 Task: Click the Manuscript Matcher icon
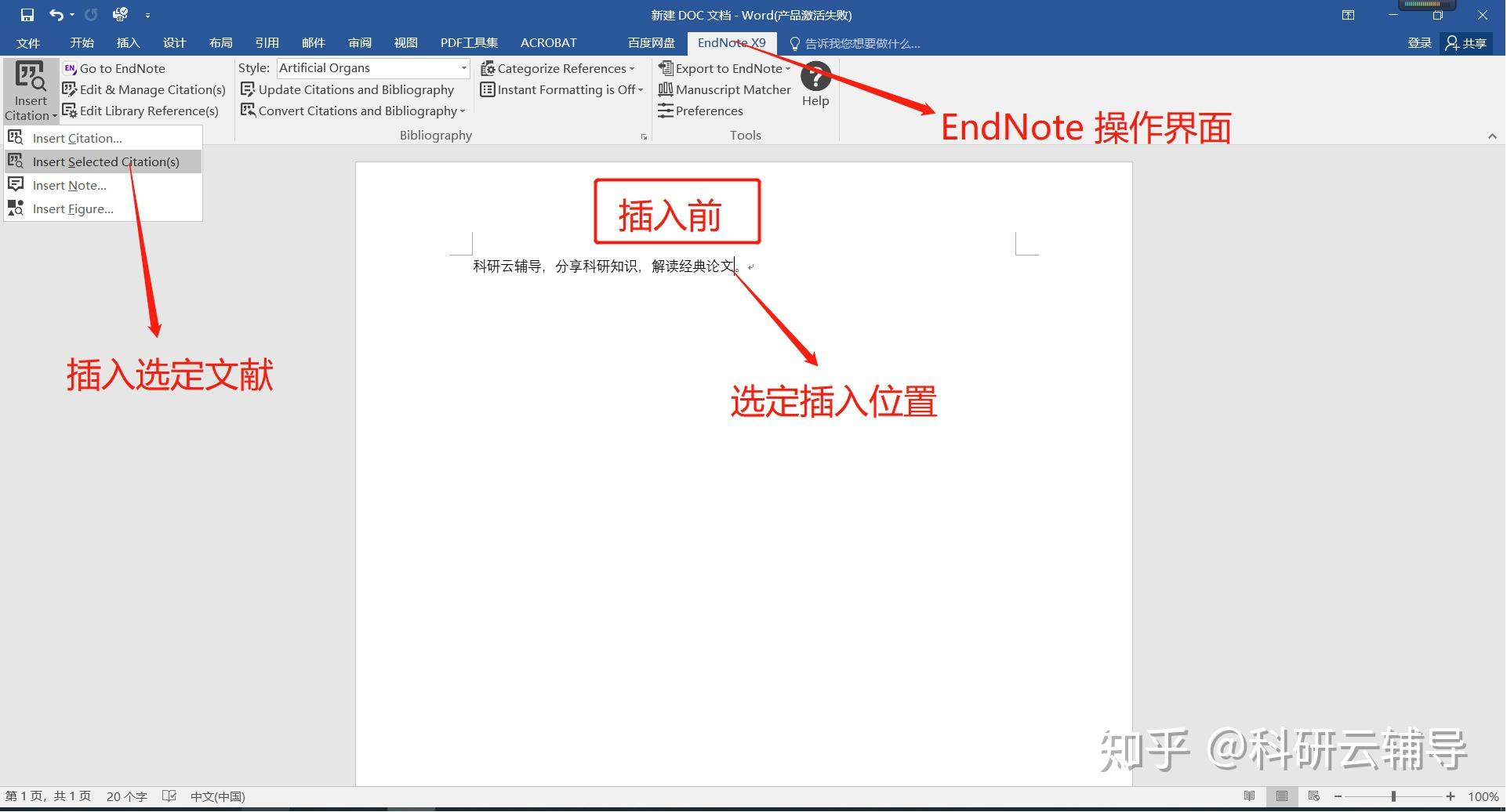pyautogui.click(x=666, y=89)
